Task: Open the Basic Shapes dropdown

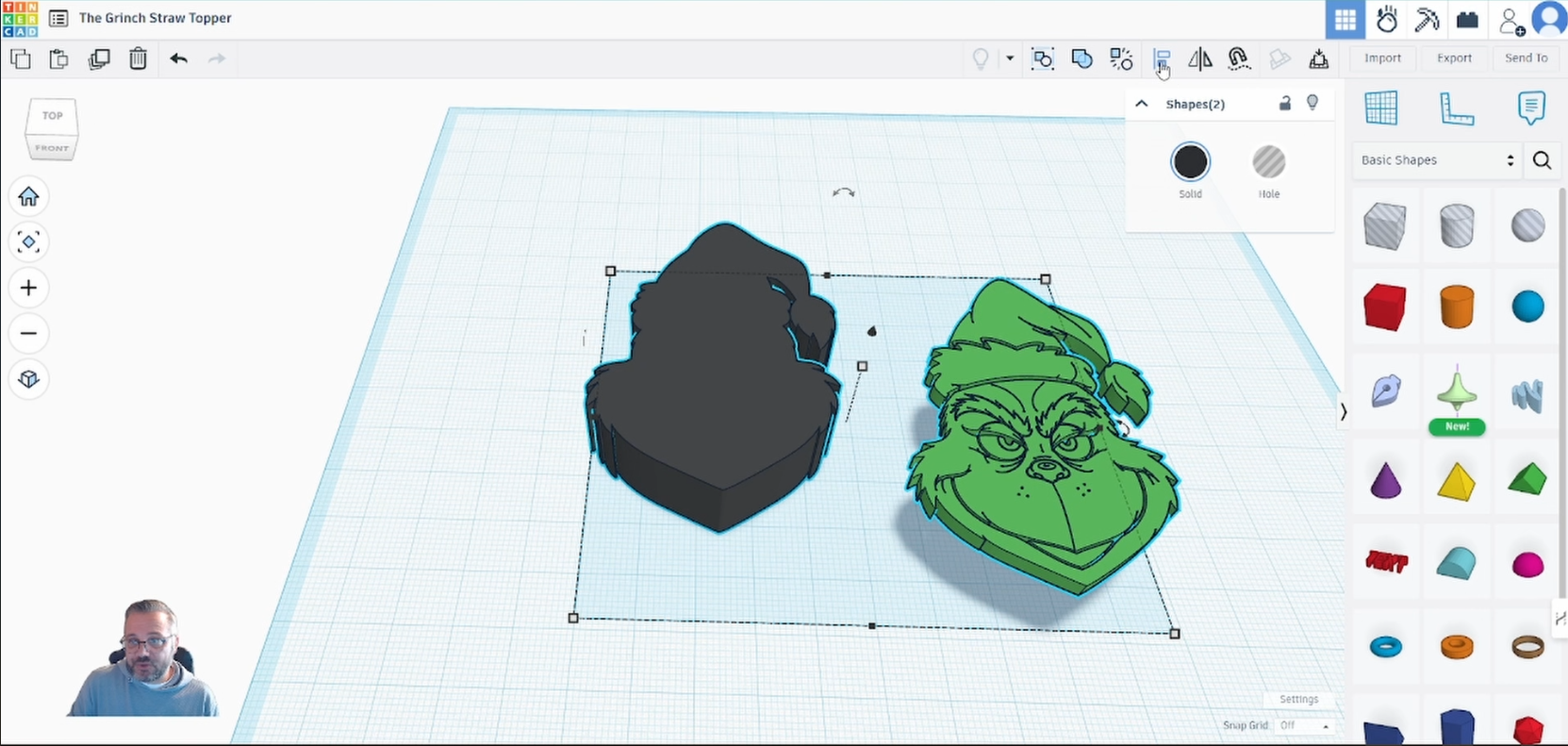Action: [1436, 160]
